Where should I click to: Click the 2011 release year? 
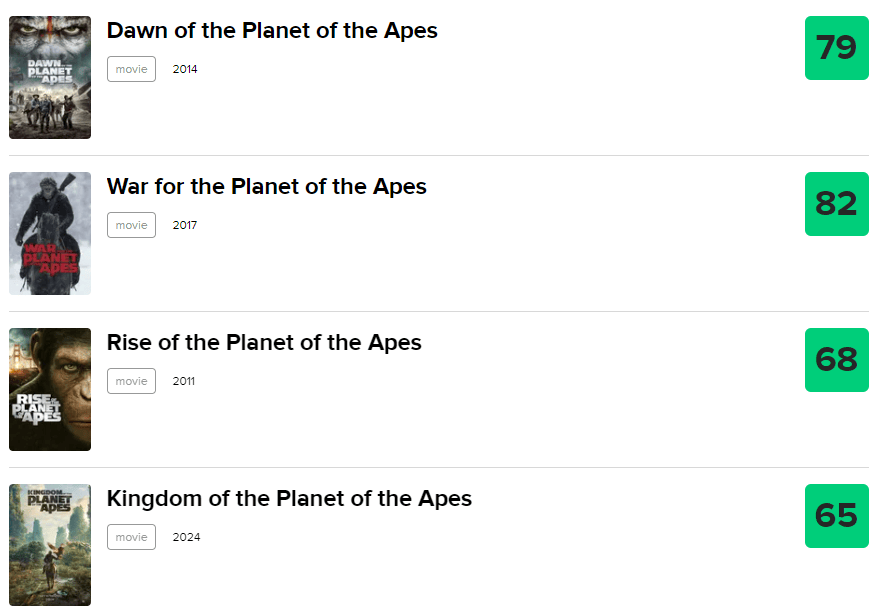[x=184, y=381]
